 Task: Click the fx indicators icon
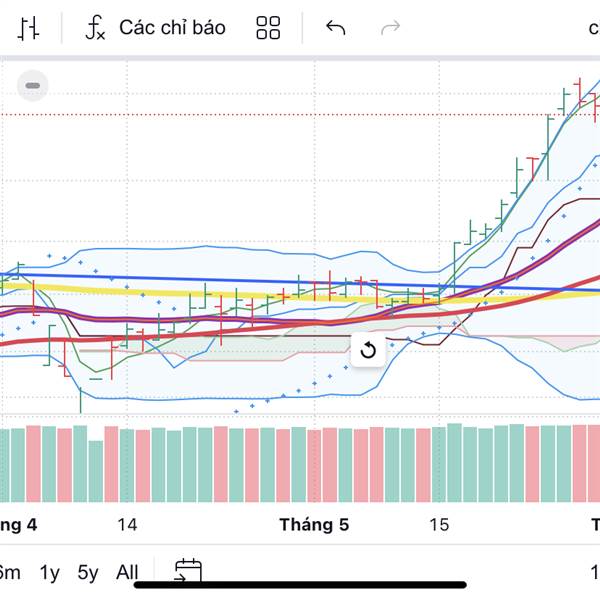click(x=95, y=28)
